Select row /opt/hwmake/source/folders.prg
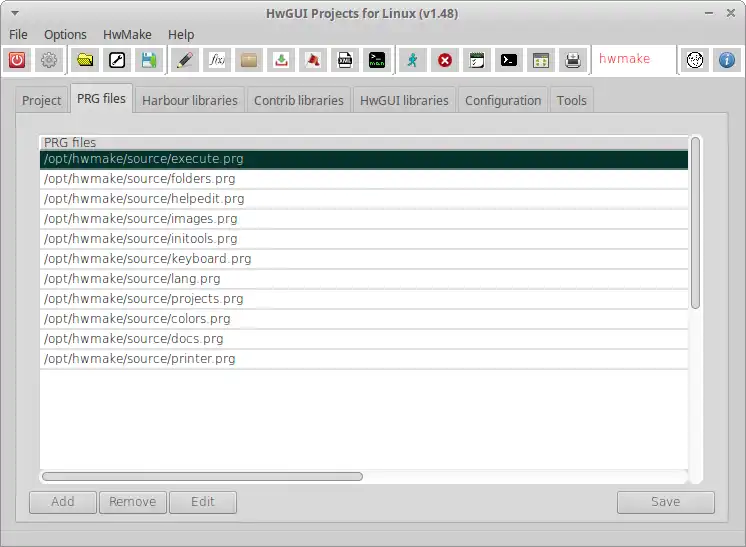746x547 pixels. (363, 179)
